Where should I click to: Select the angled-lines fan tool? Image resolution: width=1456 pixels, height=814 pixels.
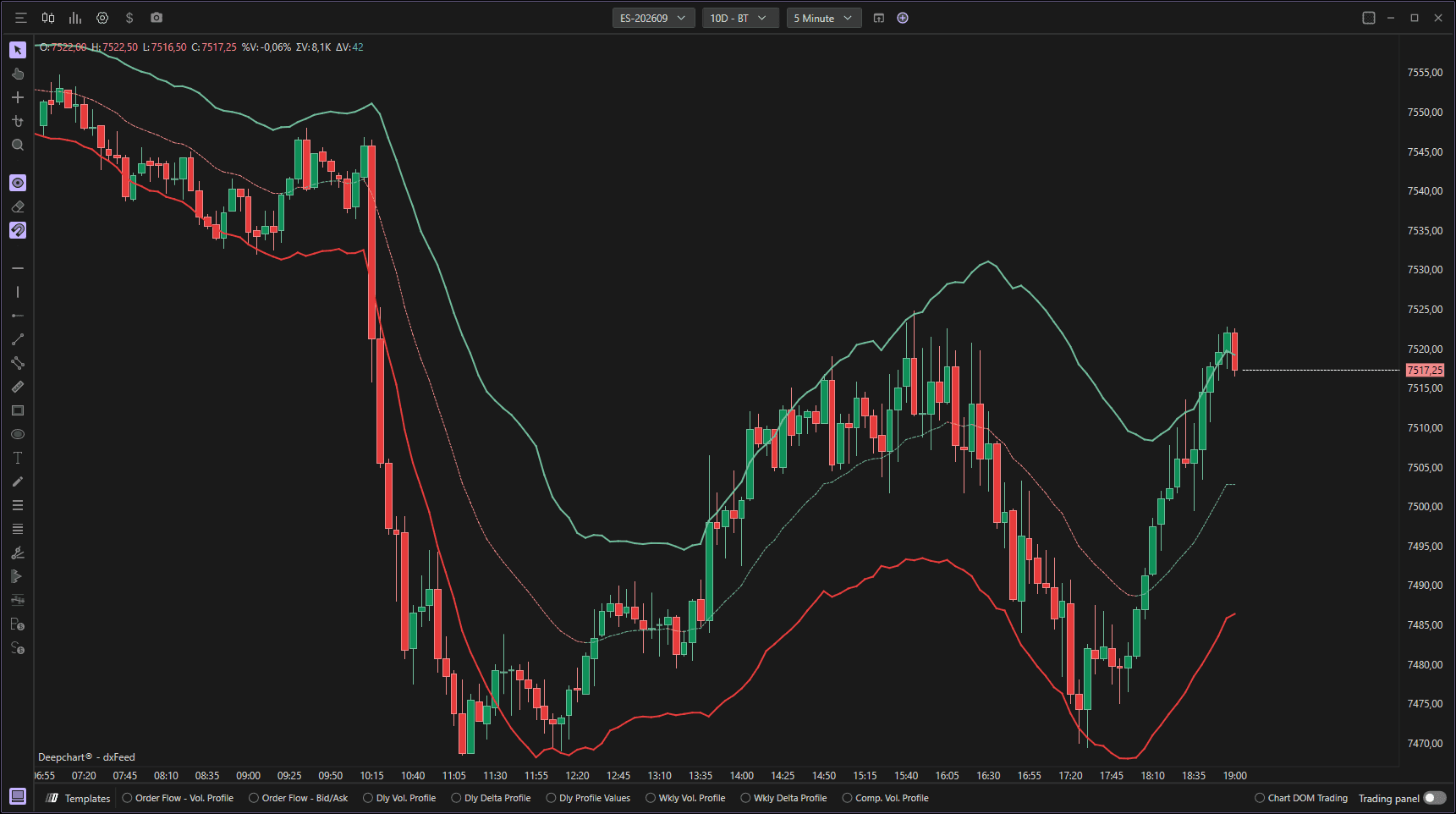tap(18, 553)
